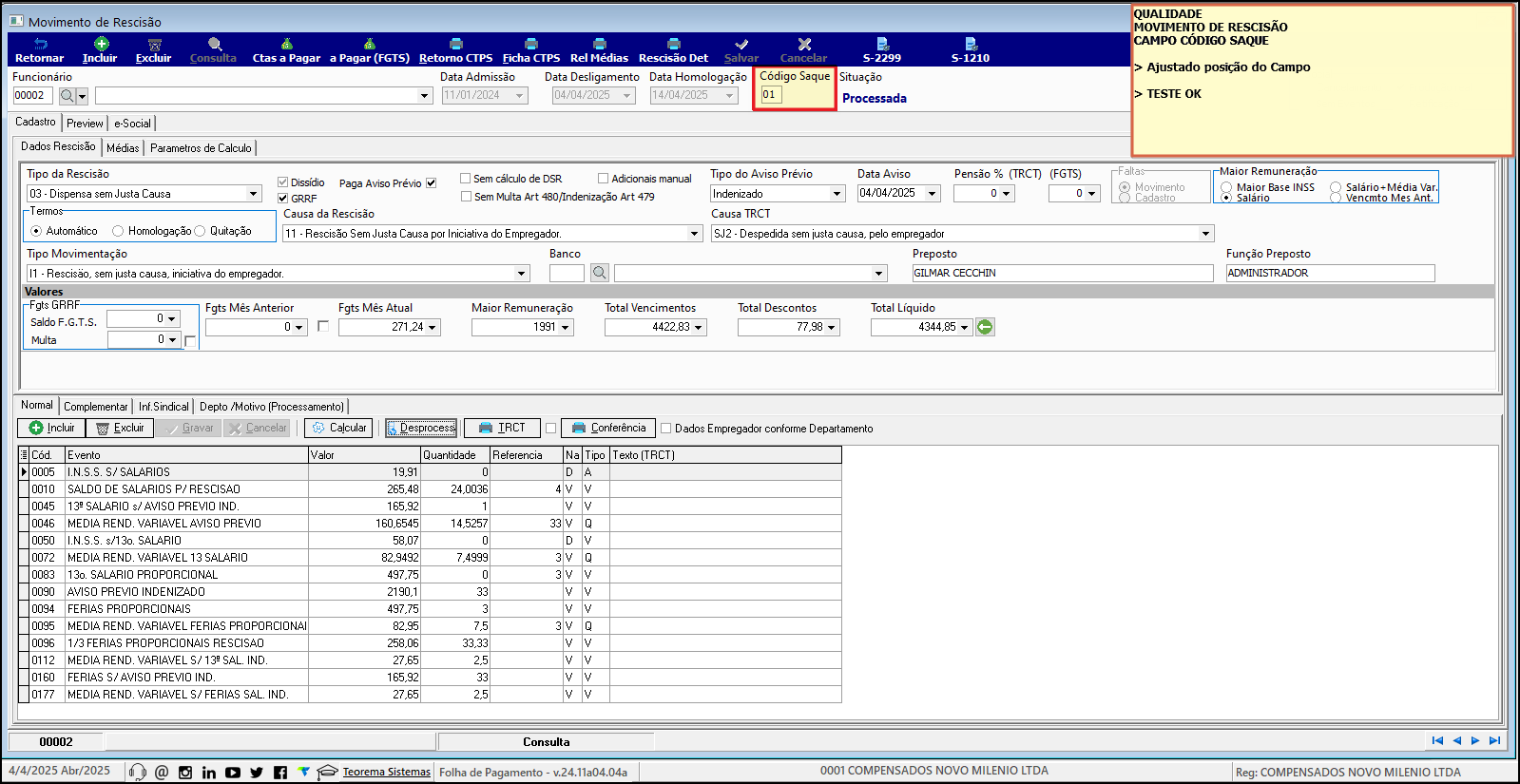Click the Desprocessa button
1520x784 pixels.
point(421,429)
